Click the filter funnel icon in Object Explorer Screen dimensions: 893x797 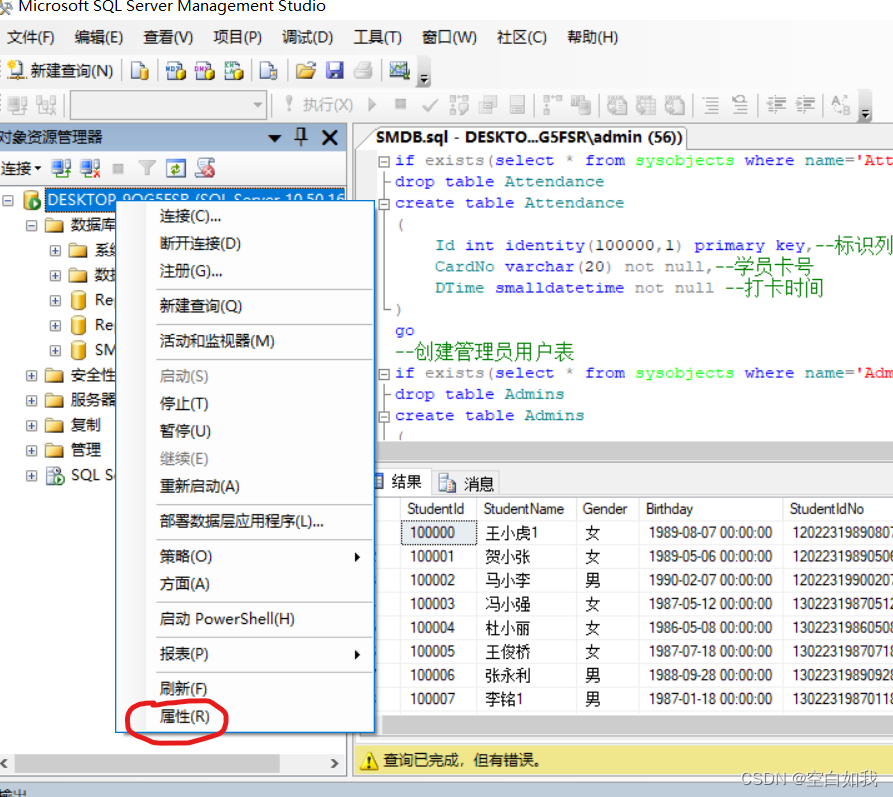pyautogui.click(x=147, y=169)
